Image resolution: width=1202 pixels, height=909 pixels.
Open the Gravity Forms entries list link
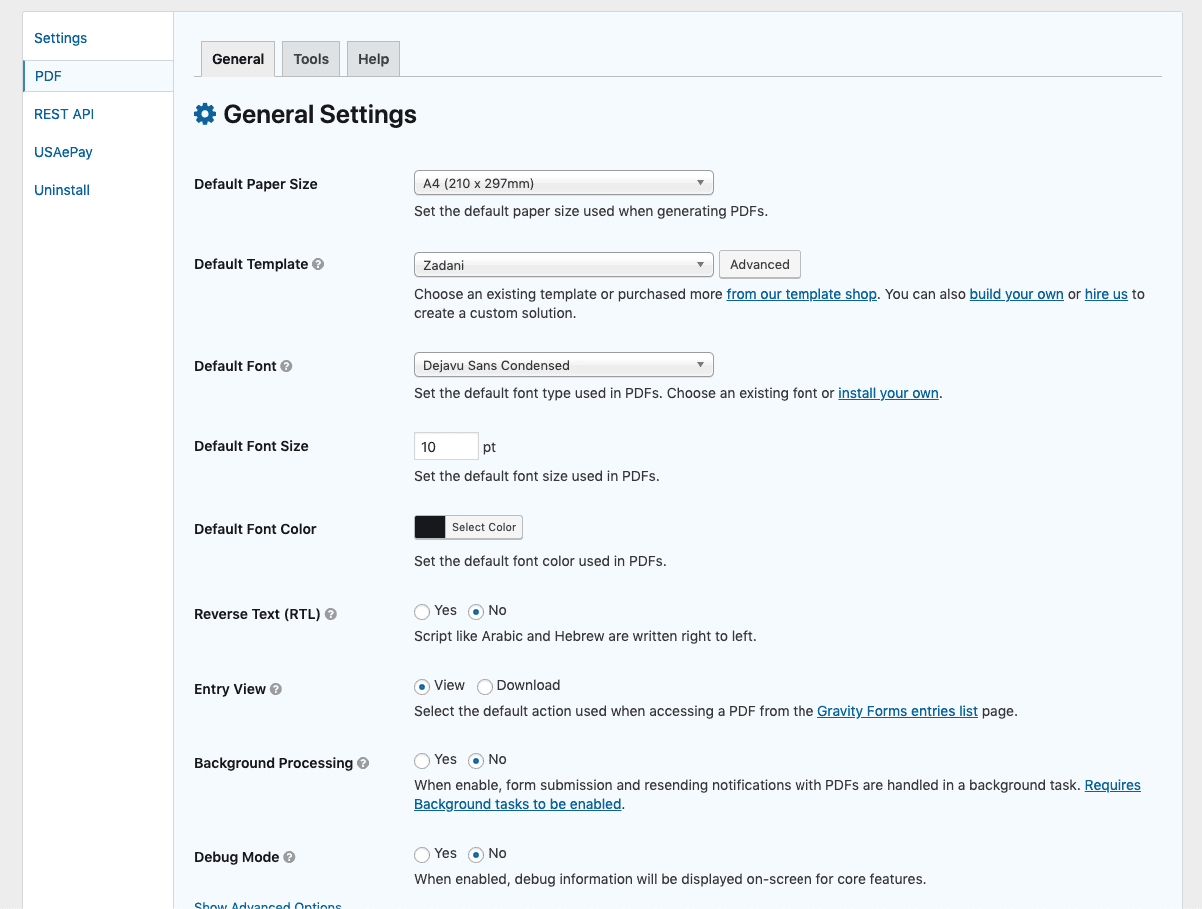(x=897, y=711)
